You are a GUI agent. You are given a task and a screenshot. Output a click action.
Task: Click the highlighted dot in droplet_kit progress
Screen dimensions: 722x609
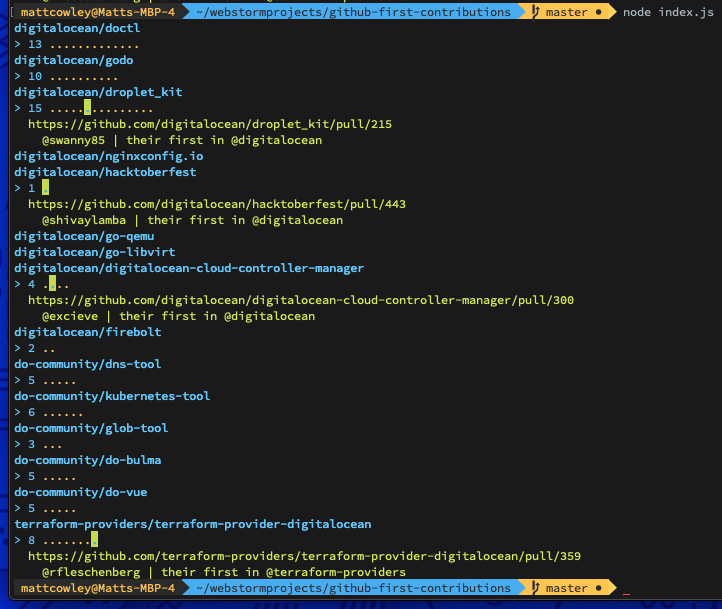point(87,107)
